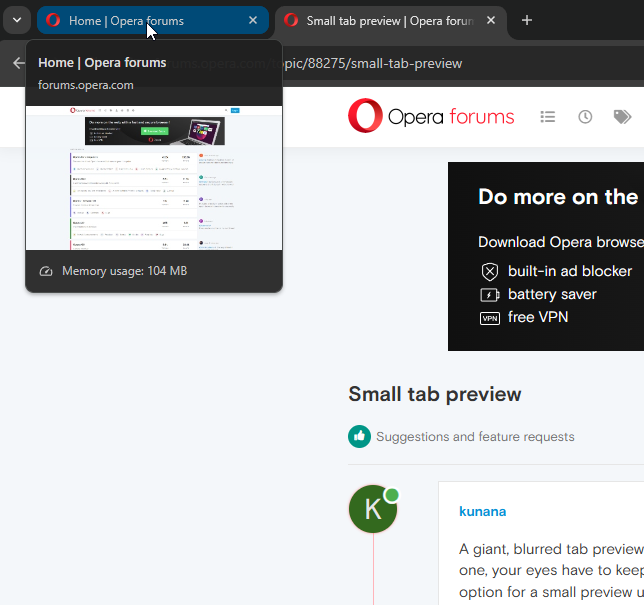Viewport: 644px width, 605px height.
Task: Click the free VPN badge icon
Action: 490,318
